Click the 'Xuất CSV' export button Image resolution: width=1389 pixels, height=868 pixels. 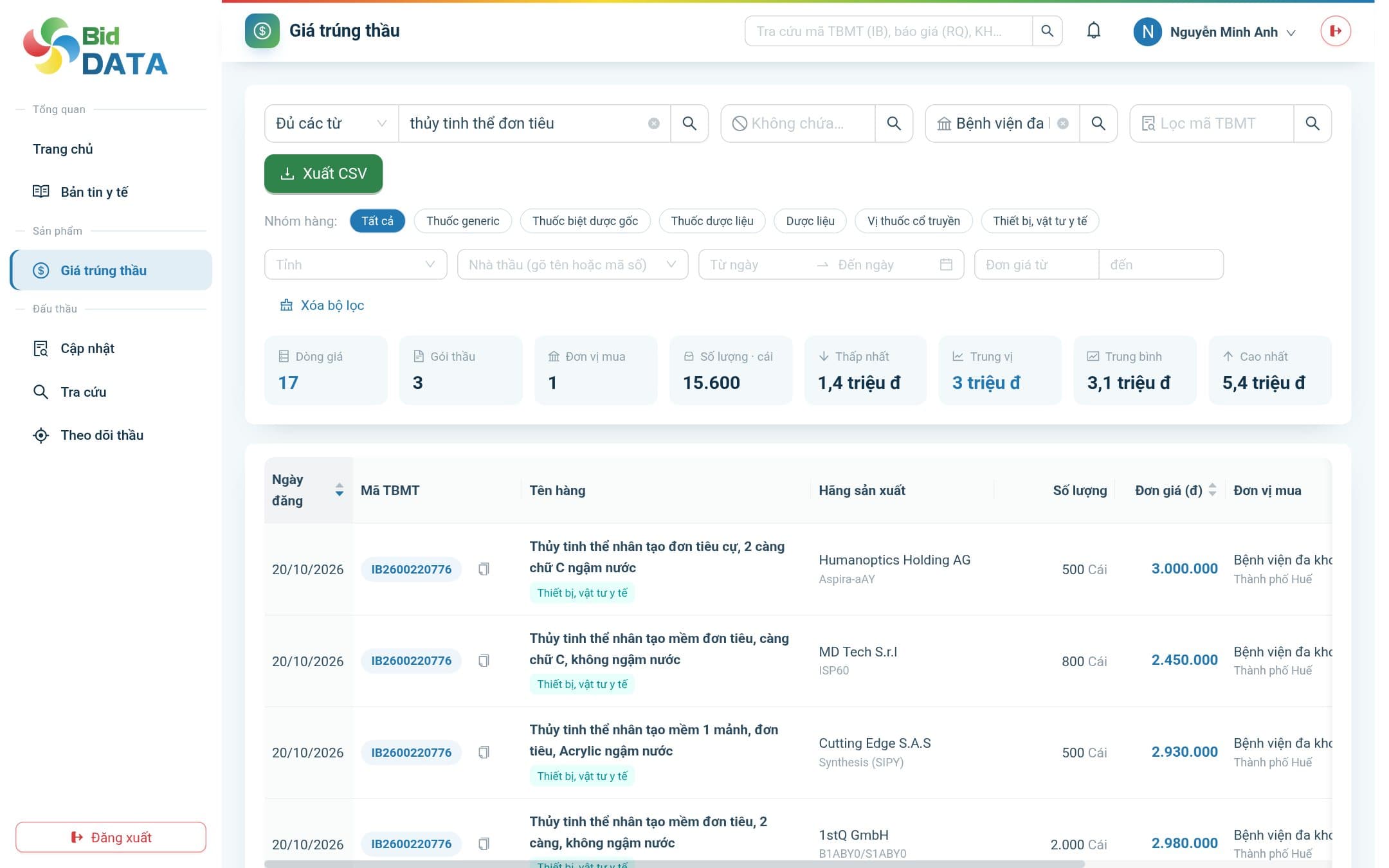323,174
